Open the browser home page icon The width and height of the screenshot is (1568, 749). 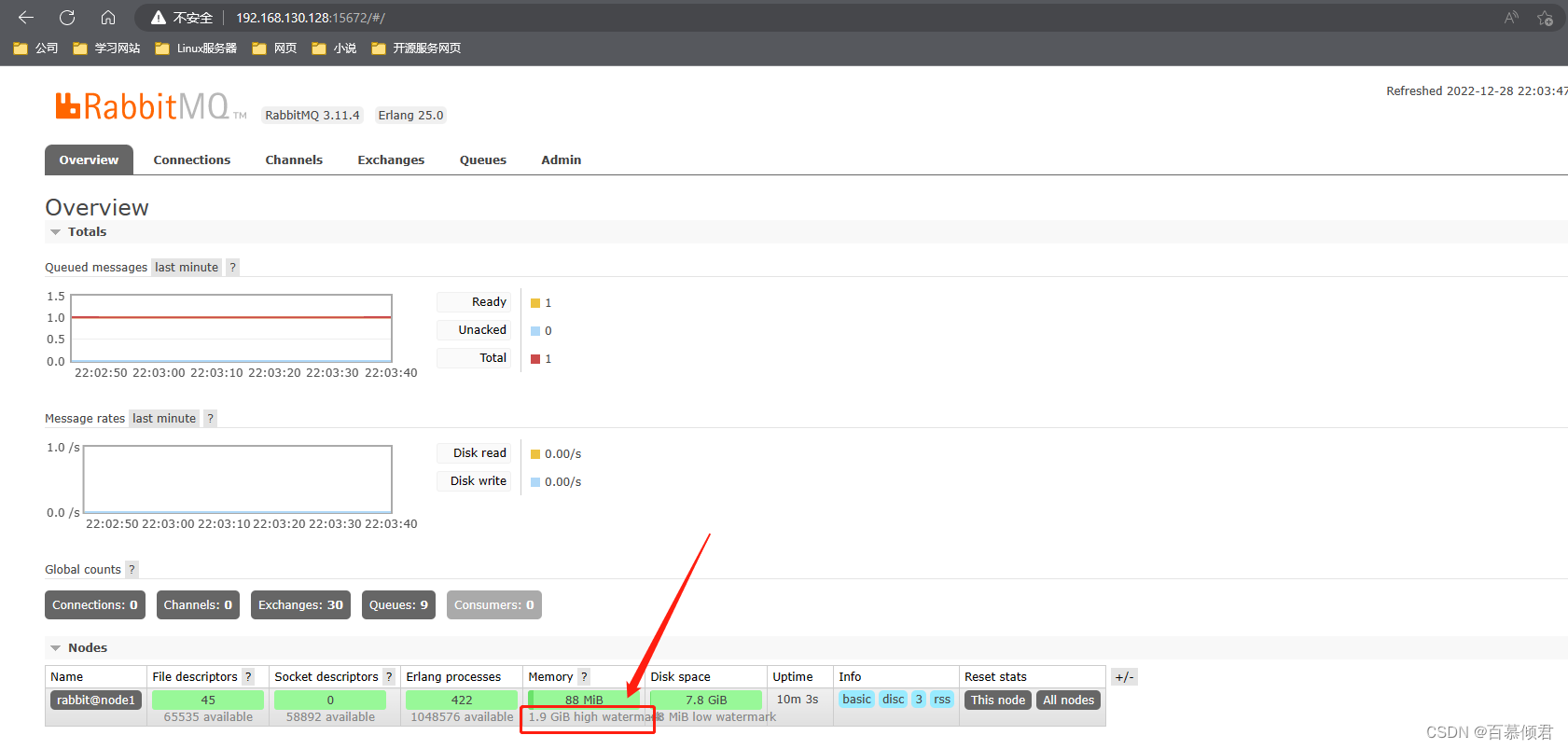108,18
